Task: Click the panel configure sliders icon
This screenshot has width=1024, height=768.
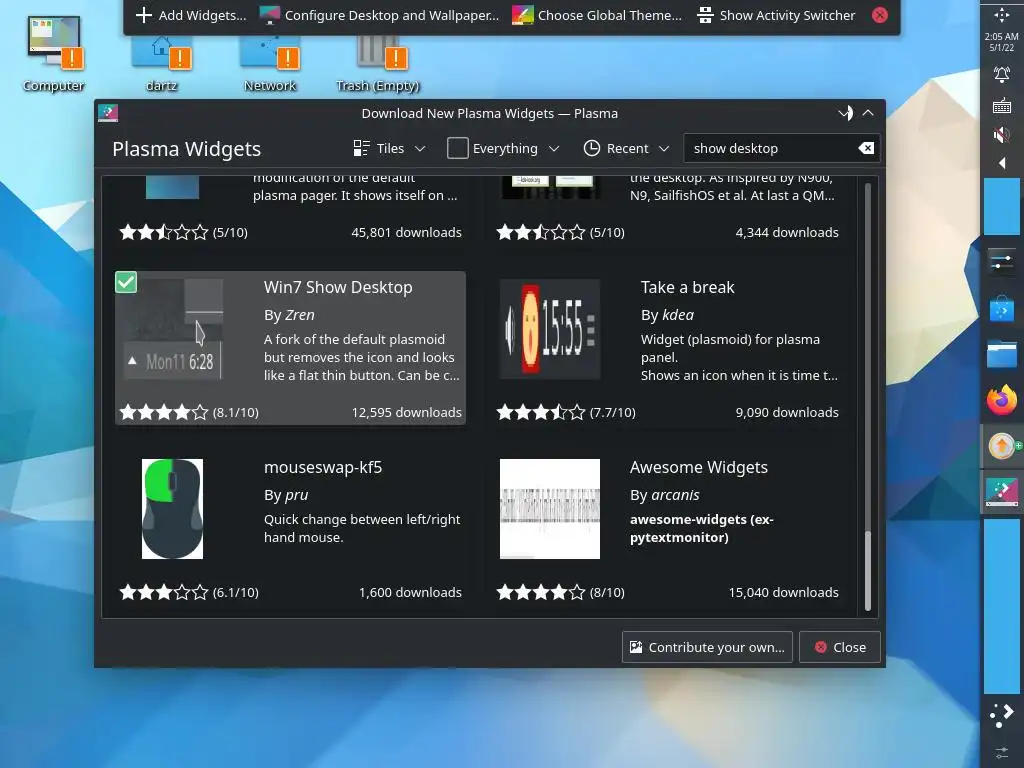Action: coord(1001,752)
